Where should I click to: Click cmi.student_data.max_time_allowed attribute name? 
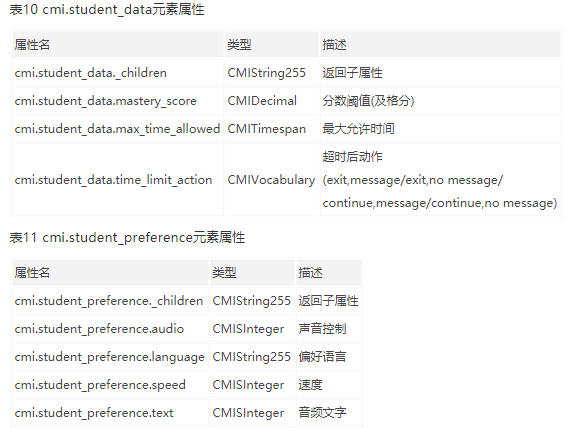click(117, 129)
